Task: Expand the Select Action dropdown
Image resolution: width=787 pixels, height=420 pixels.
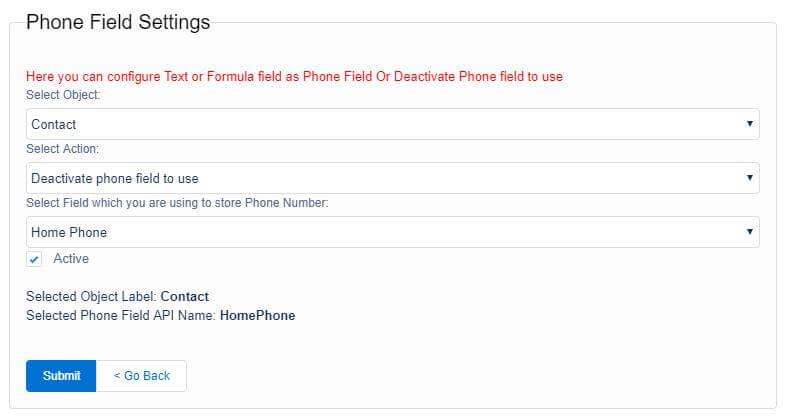Action: (x=392, y=178)
